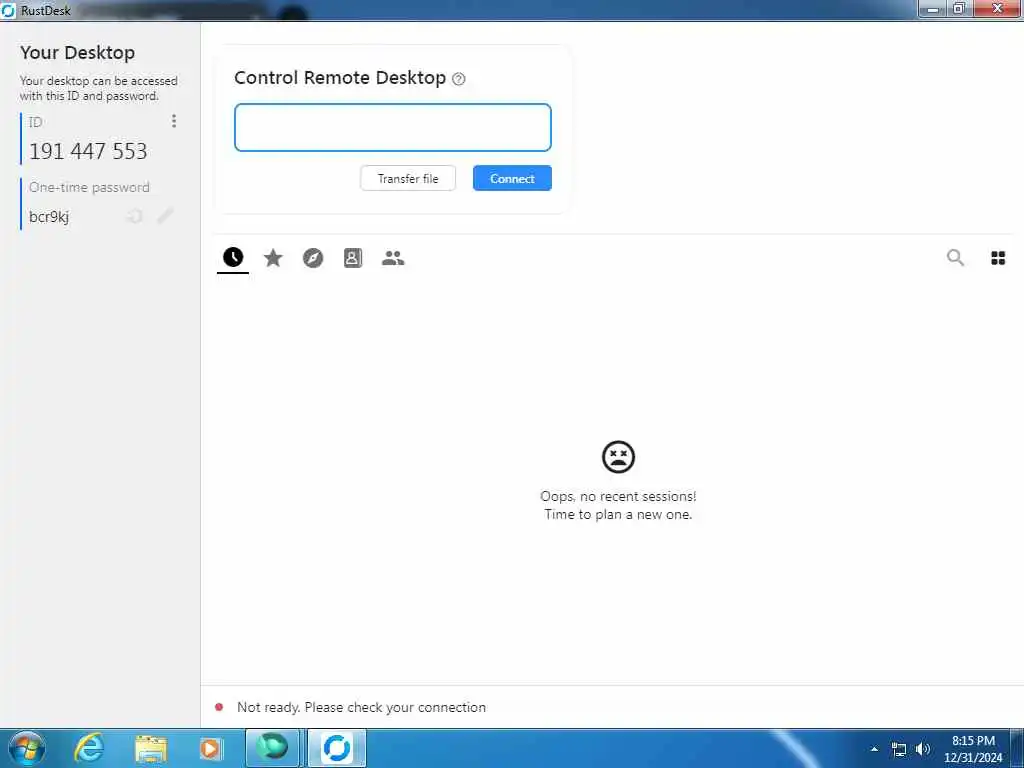Screen dimensions: 1024x768
Task: Click the Transfer file button
Action: [408, 178]
